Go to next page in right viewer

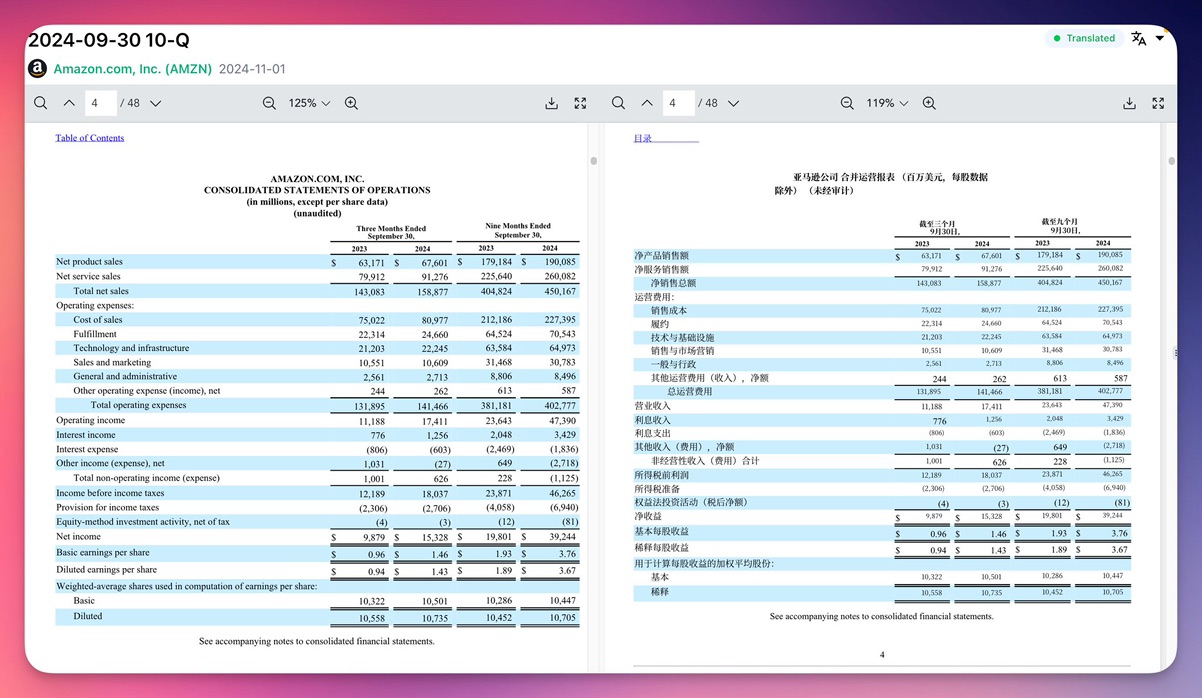click(733, 103)
